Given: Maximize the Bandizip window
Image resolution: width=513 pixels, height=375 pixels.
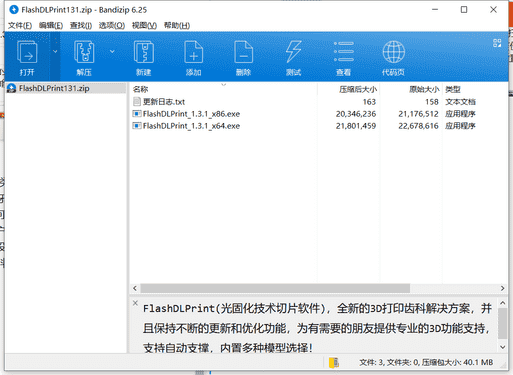Looking at the screenshot, I should (464, 10).
